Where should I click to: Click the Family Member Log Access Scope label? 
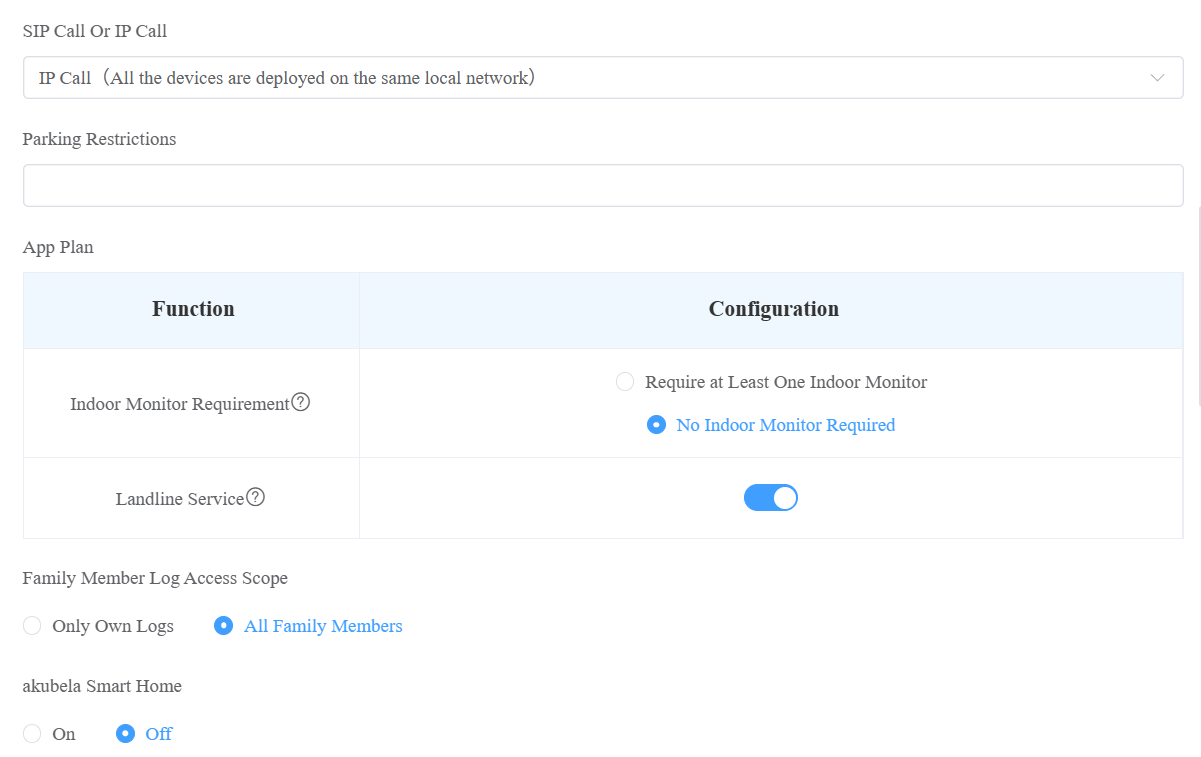[x=155, y=578]
